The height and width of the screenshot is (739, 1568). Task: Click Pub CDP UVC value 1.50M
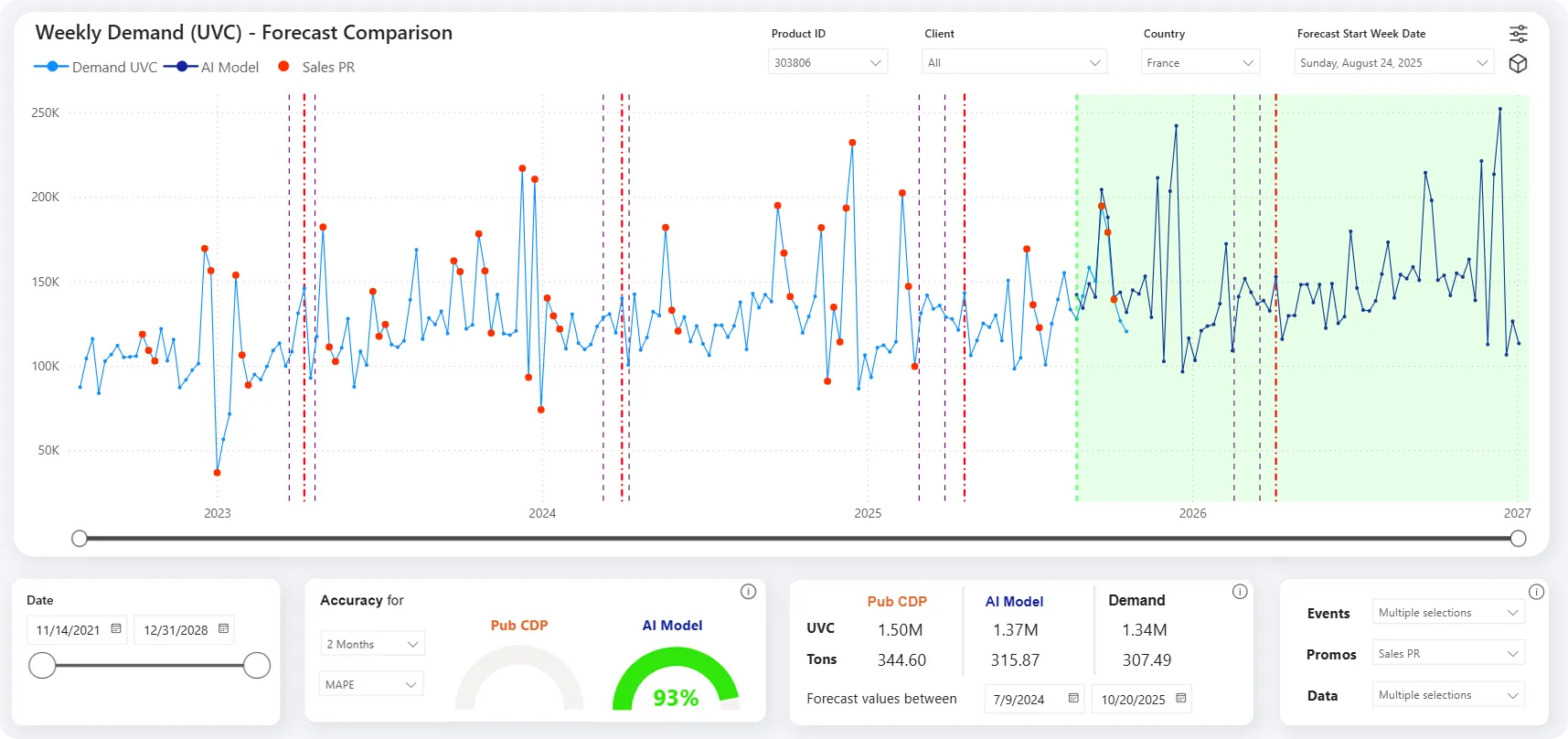click(x=900, y=630)
